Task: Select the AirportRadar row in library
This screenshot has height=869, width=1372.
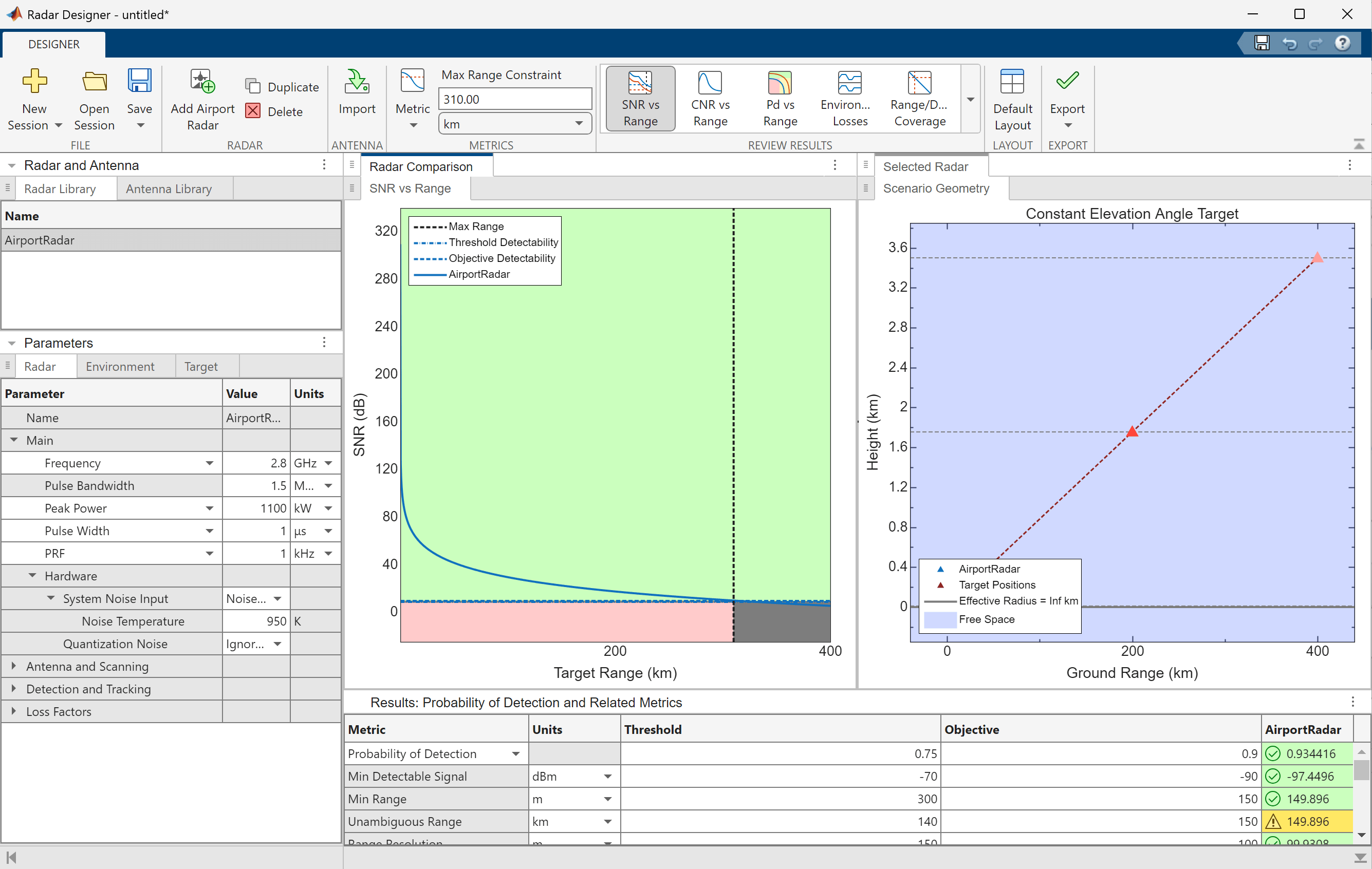Action: (x=171, y=240)
